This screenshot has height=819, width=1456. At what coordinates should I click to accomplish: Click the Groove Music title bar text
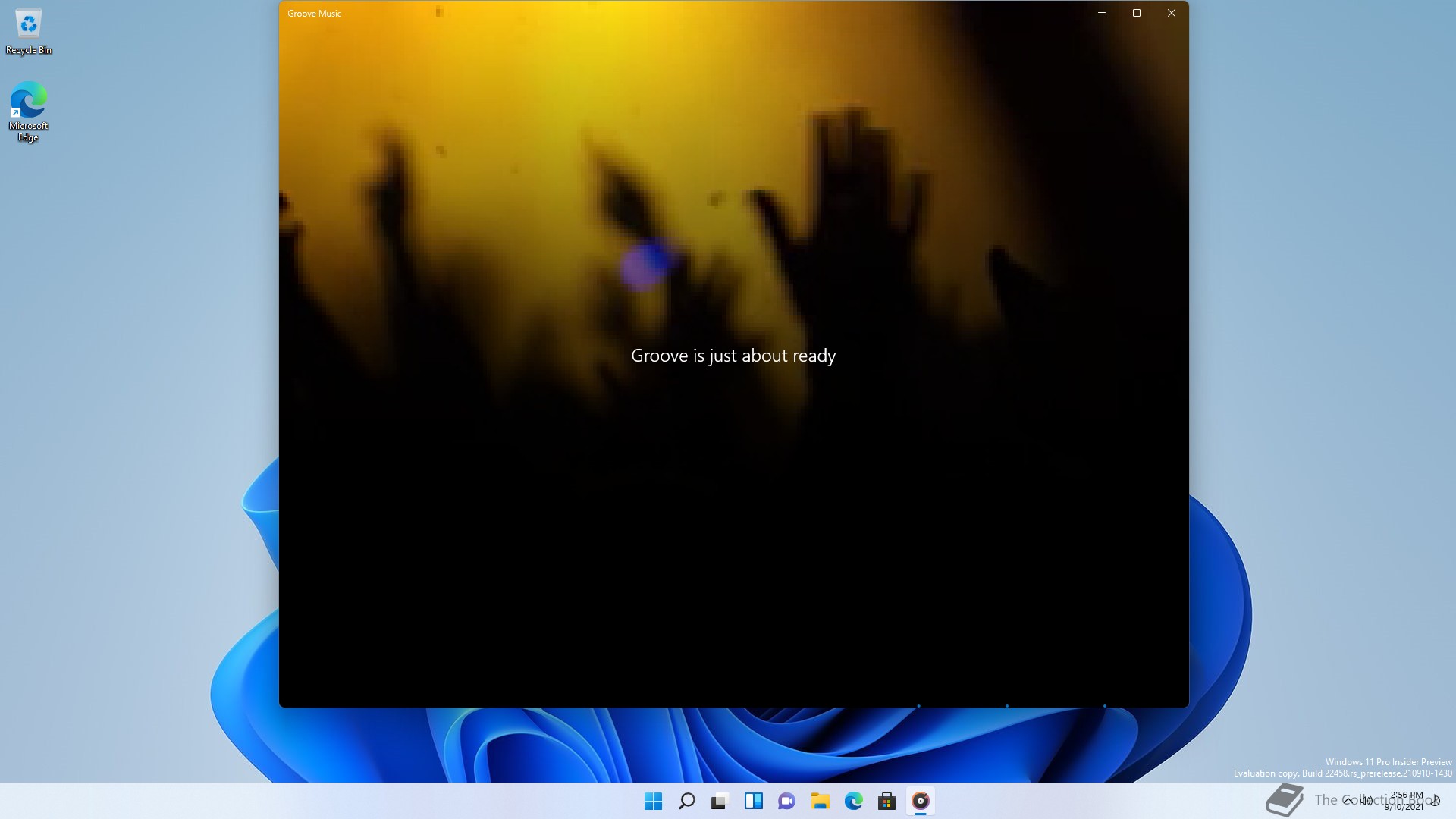tap(314, 14)
